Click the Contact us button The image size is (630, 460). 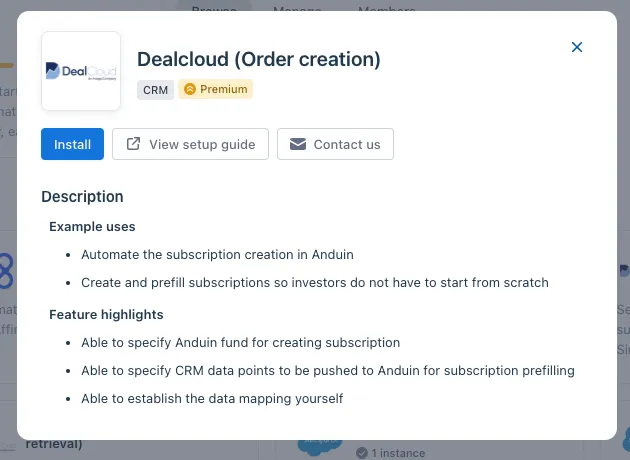[x=335, y=144]
